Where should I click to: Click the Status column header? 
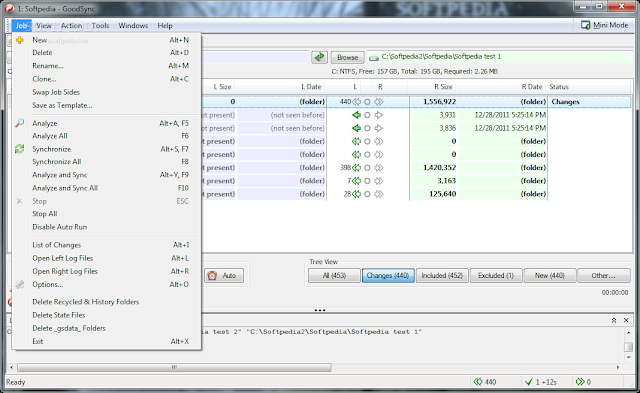(589, 87)
